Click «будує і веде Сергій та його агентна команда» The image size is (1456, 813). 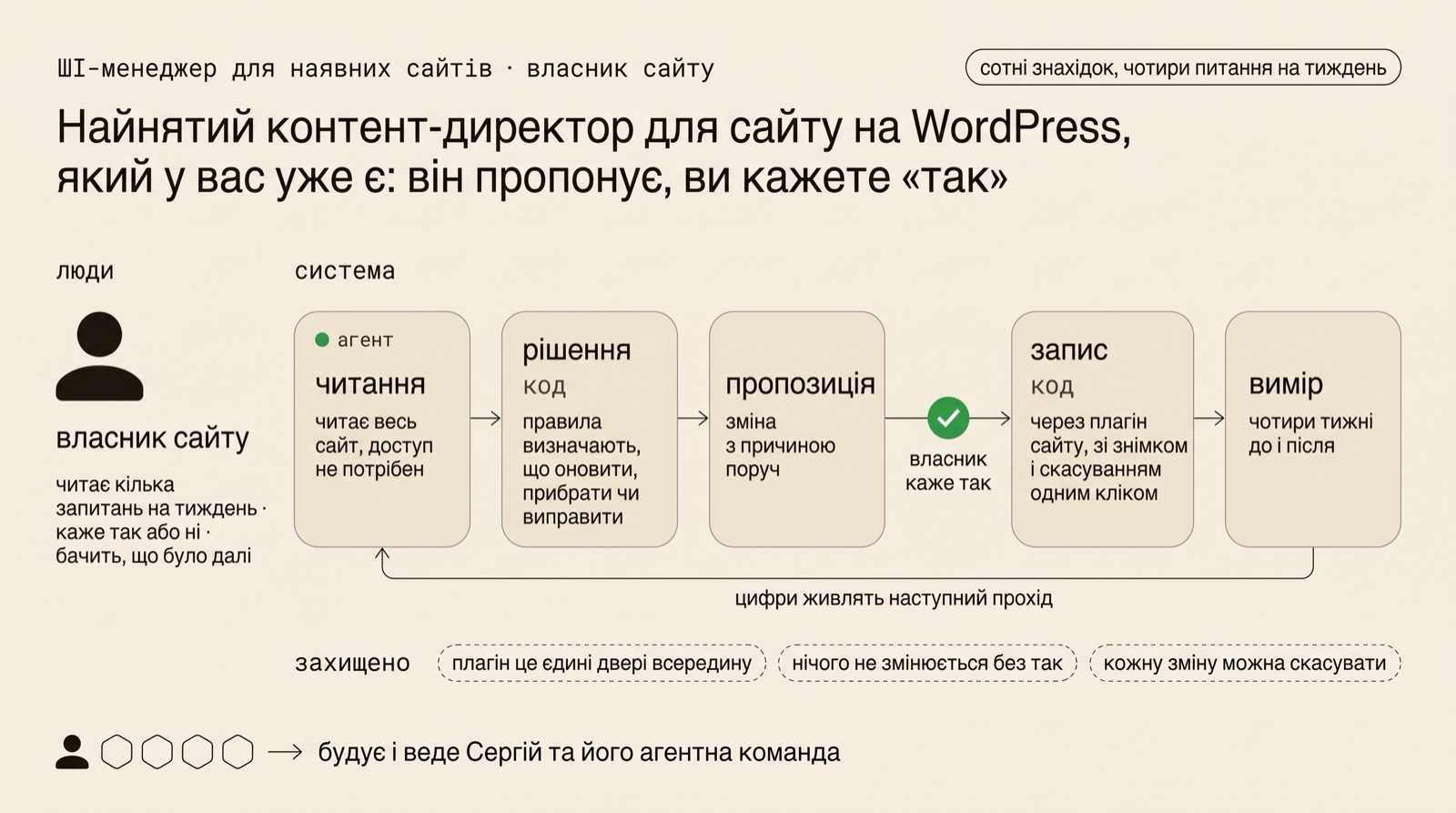pos(579,752)
